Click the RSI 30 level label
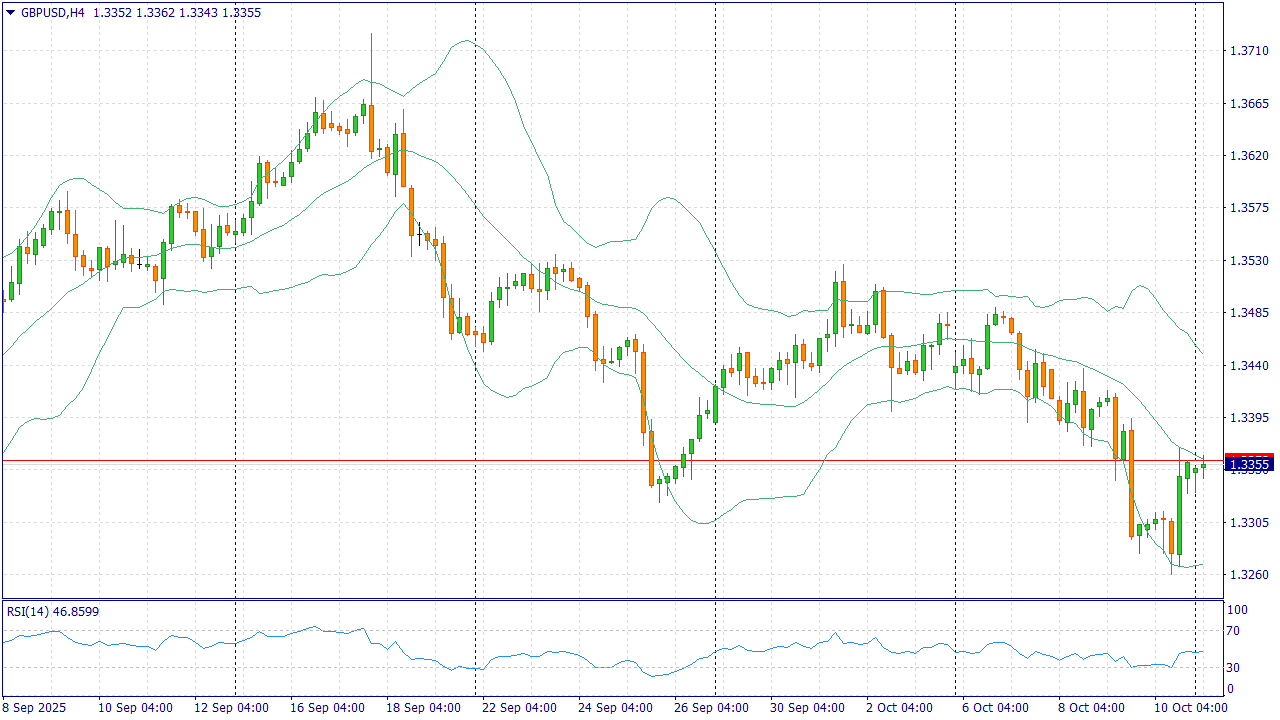1280x720 pixels. point(1233,668)
